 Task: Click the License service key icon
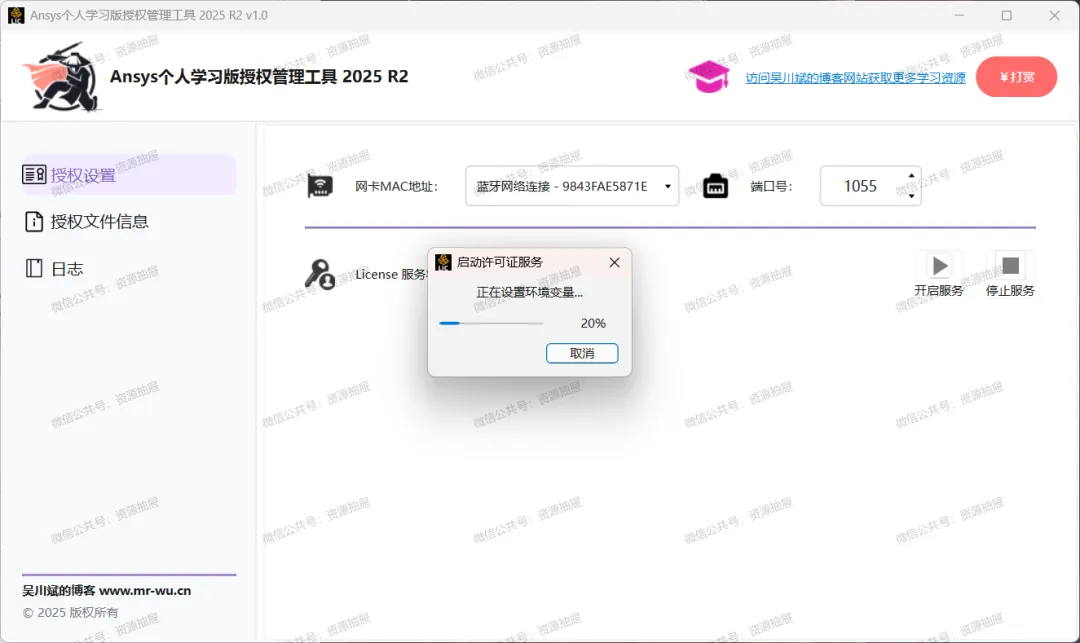(x=320, y=274)
